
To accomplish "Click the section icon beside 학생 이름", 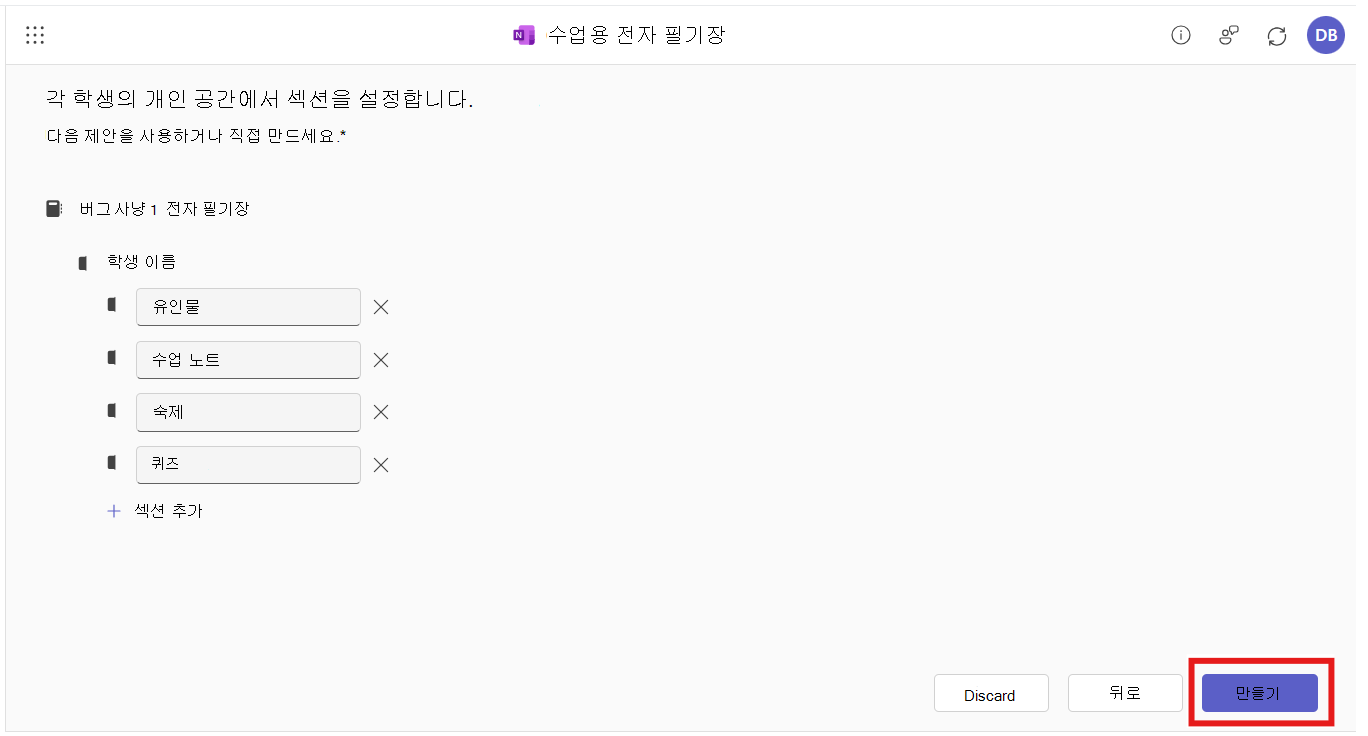I will click(83, 263).
